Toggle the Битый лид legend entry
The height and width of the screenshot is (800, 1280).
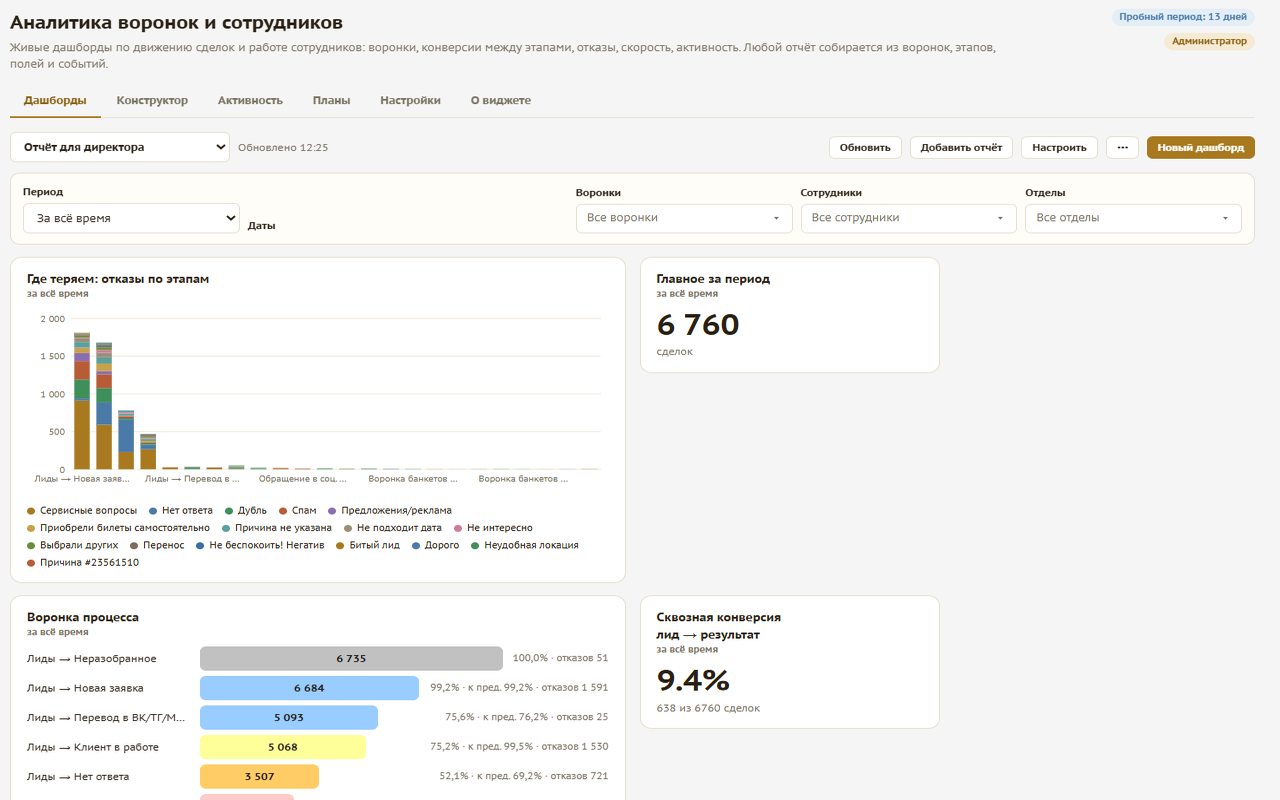pyautogui.click(x=368, y=545)
